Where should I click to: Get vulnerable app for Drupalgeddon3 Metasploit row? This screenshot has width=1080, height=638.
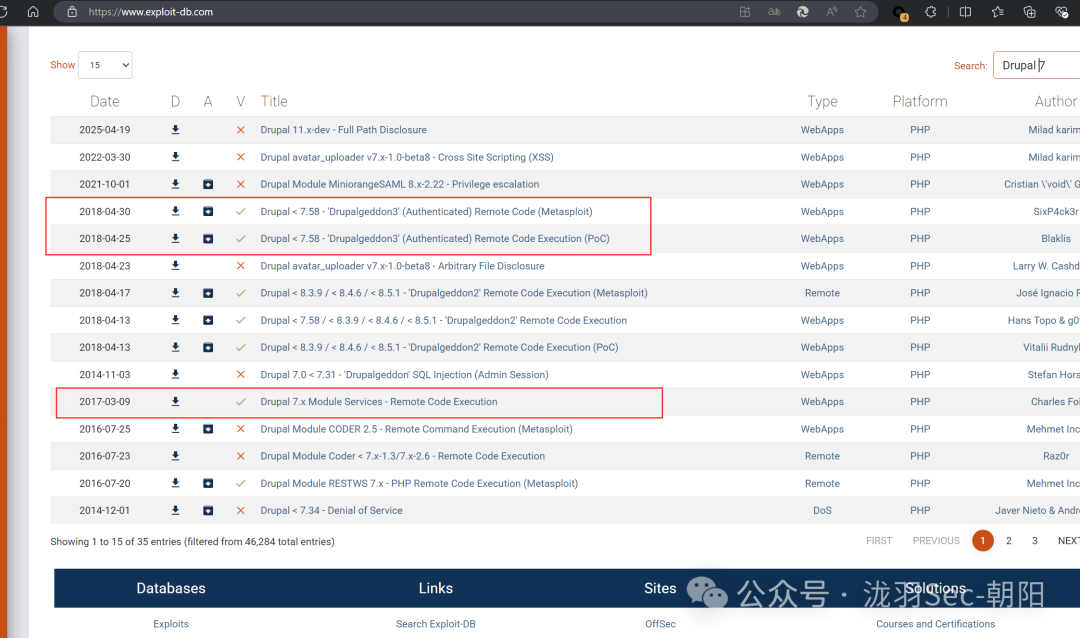click(208, 212)
